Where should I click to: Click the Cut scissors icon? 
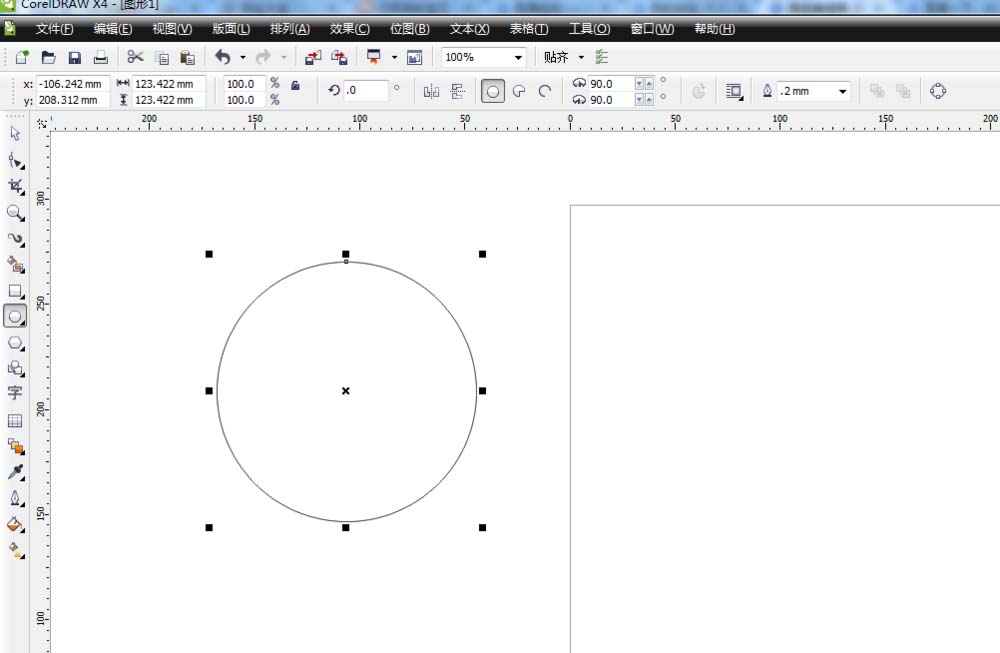[135, 57]
